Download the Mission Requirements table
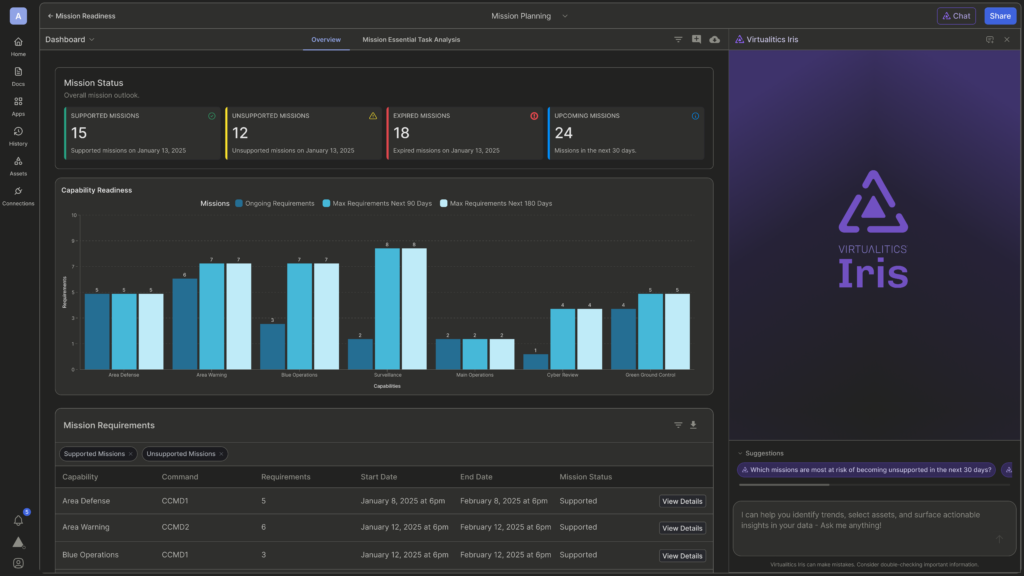Viewport: 1024px width, 576px height. (x=694, y=425)
